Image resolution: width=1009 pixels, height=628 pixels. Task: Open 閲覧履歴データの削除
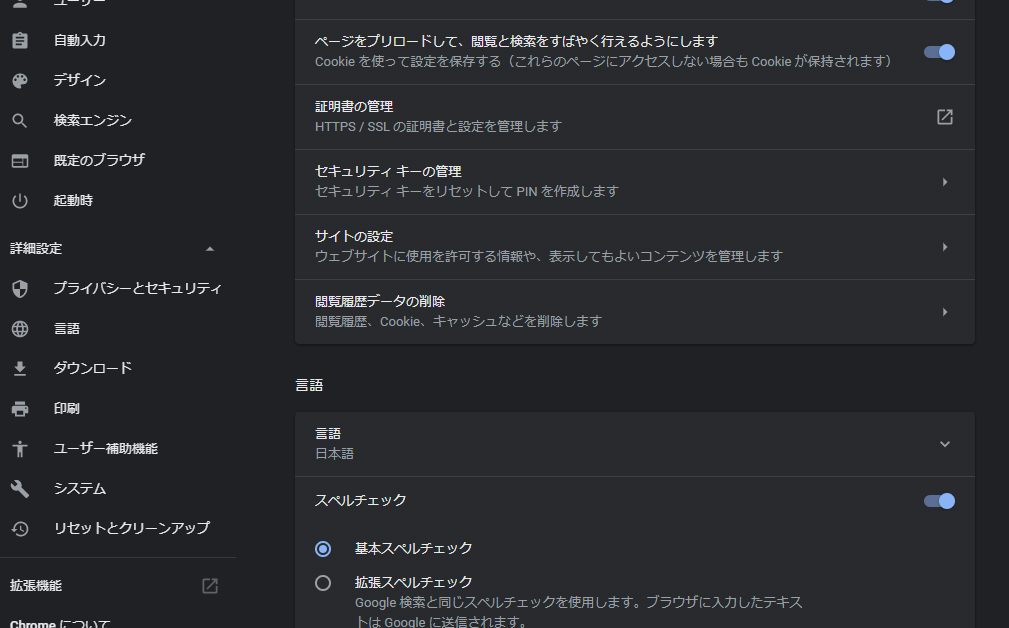pyautogui.click(x=634, y=312)
